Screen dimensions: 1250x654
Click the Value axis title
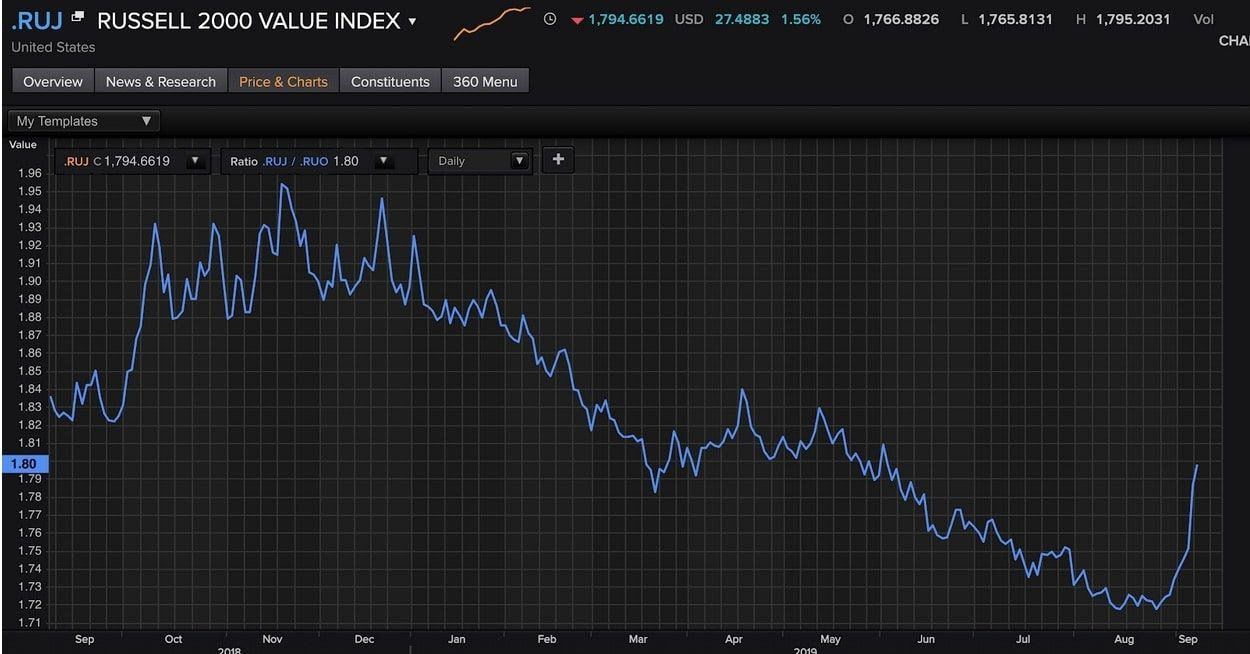click(23, 145)
